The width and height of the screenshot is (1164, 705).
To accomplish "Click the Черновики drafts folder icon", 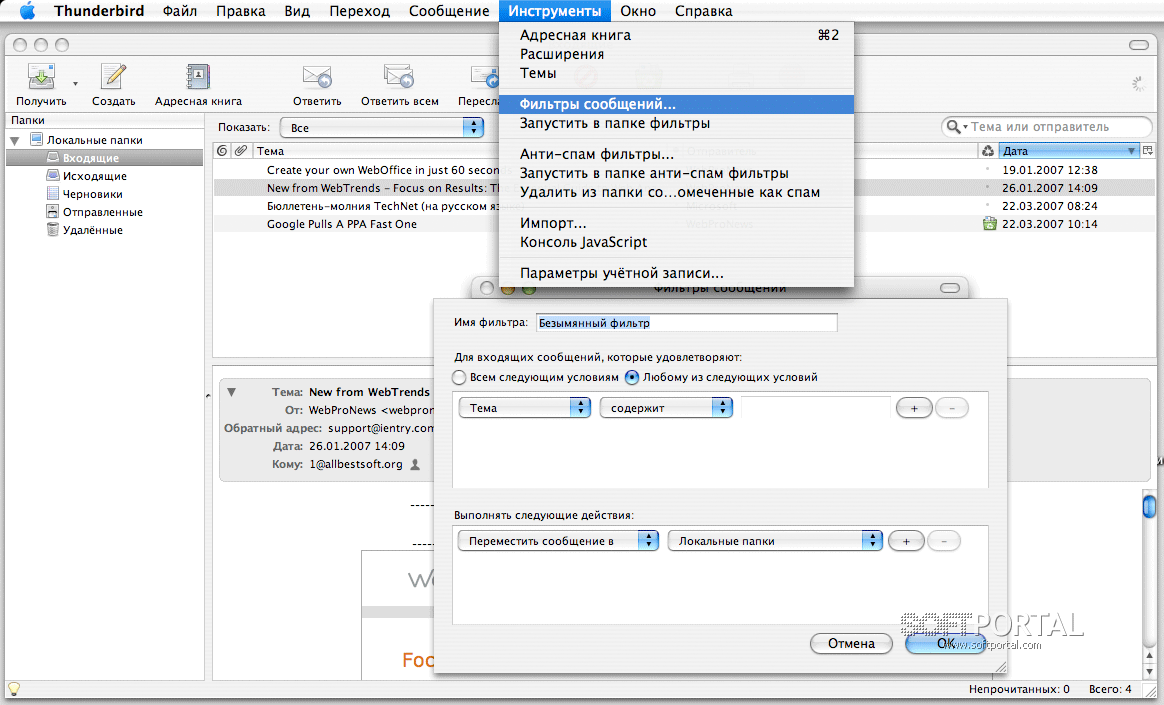I will (x=53, y=193).
